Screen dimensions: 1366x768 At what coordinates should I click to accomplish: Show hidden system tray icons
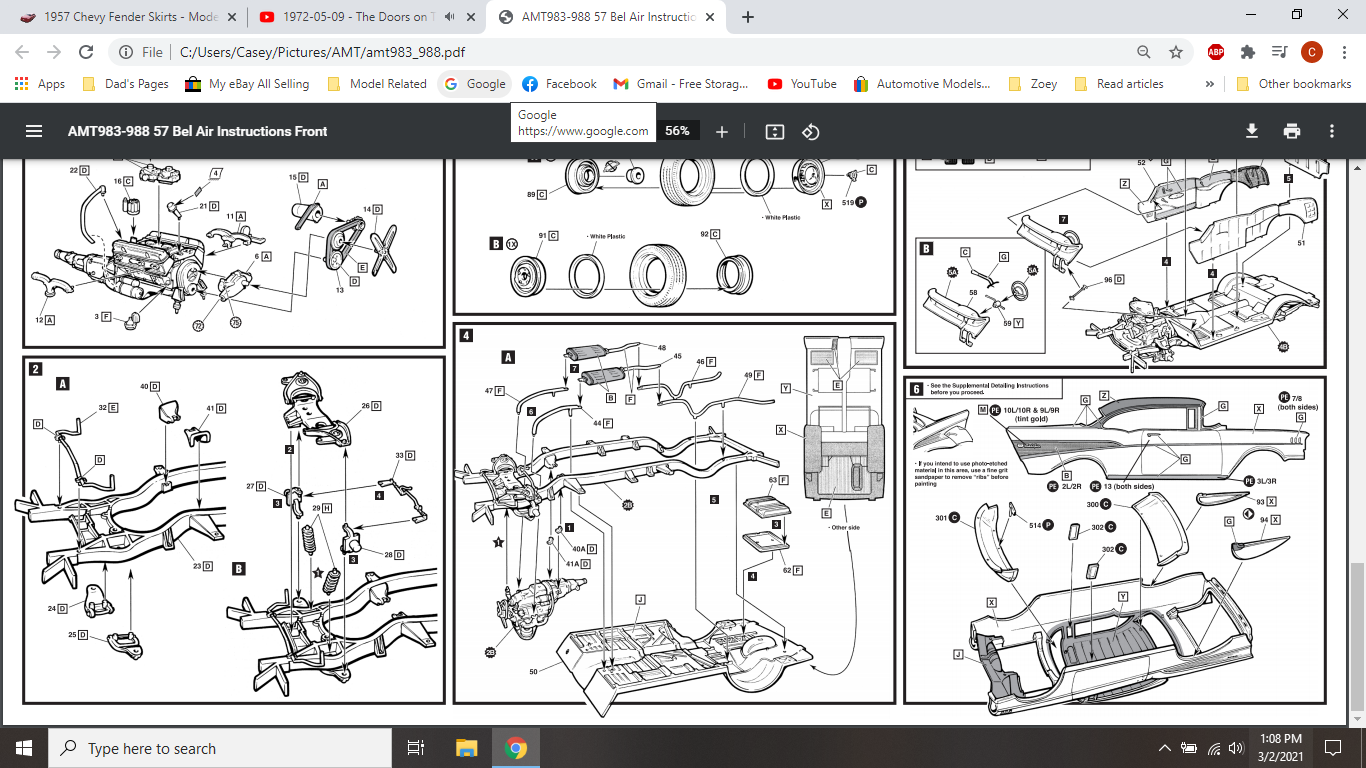[1165, 748]
